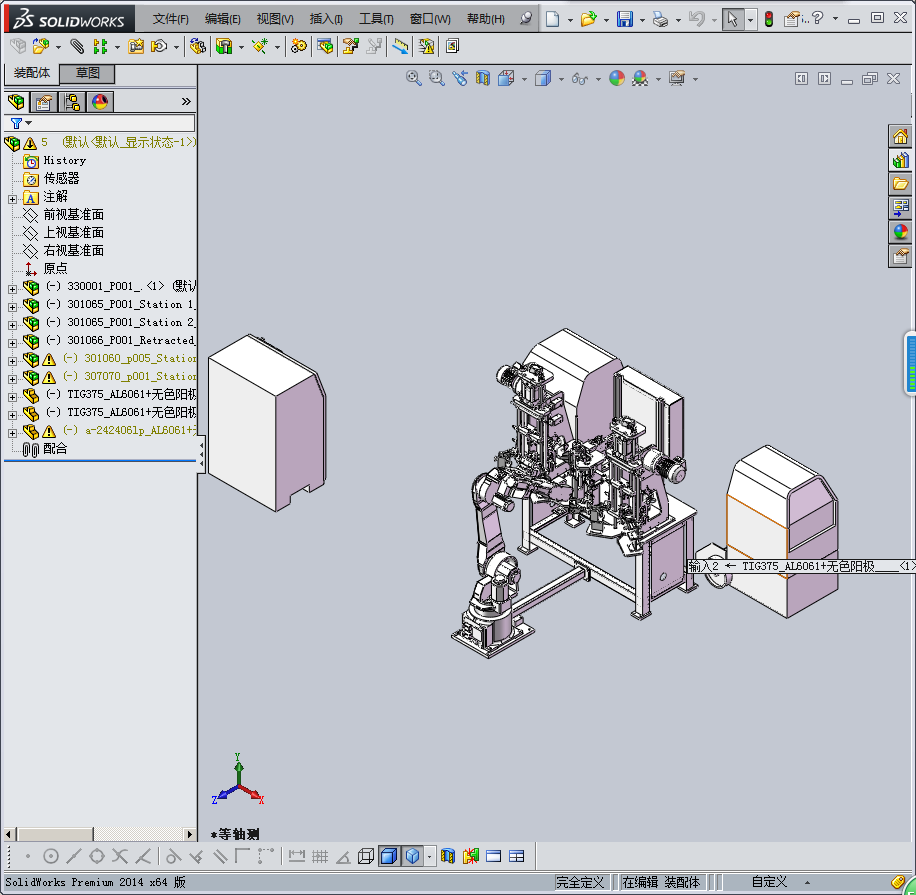Expand the 注解 annotations folder

click(12, 197)
